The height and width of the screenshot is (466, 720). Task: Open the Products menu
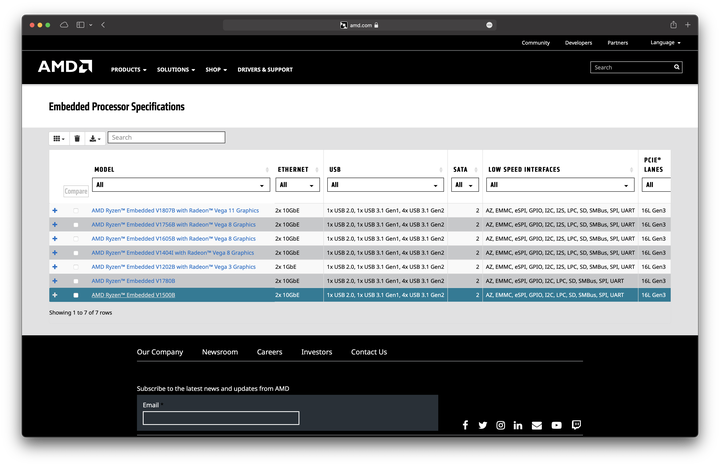[129, 70]
